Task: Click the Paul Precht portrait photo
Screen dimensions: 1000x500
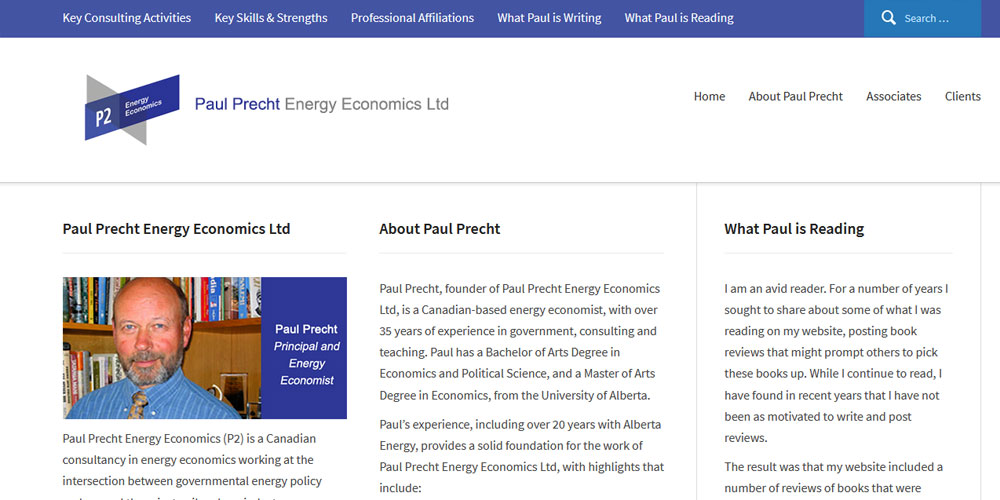Action: point(160,348)
